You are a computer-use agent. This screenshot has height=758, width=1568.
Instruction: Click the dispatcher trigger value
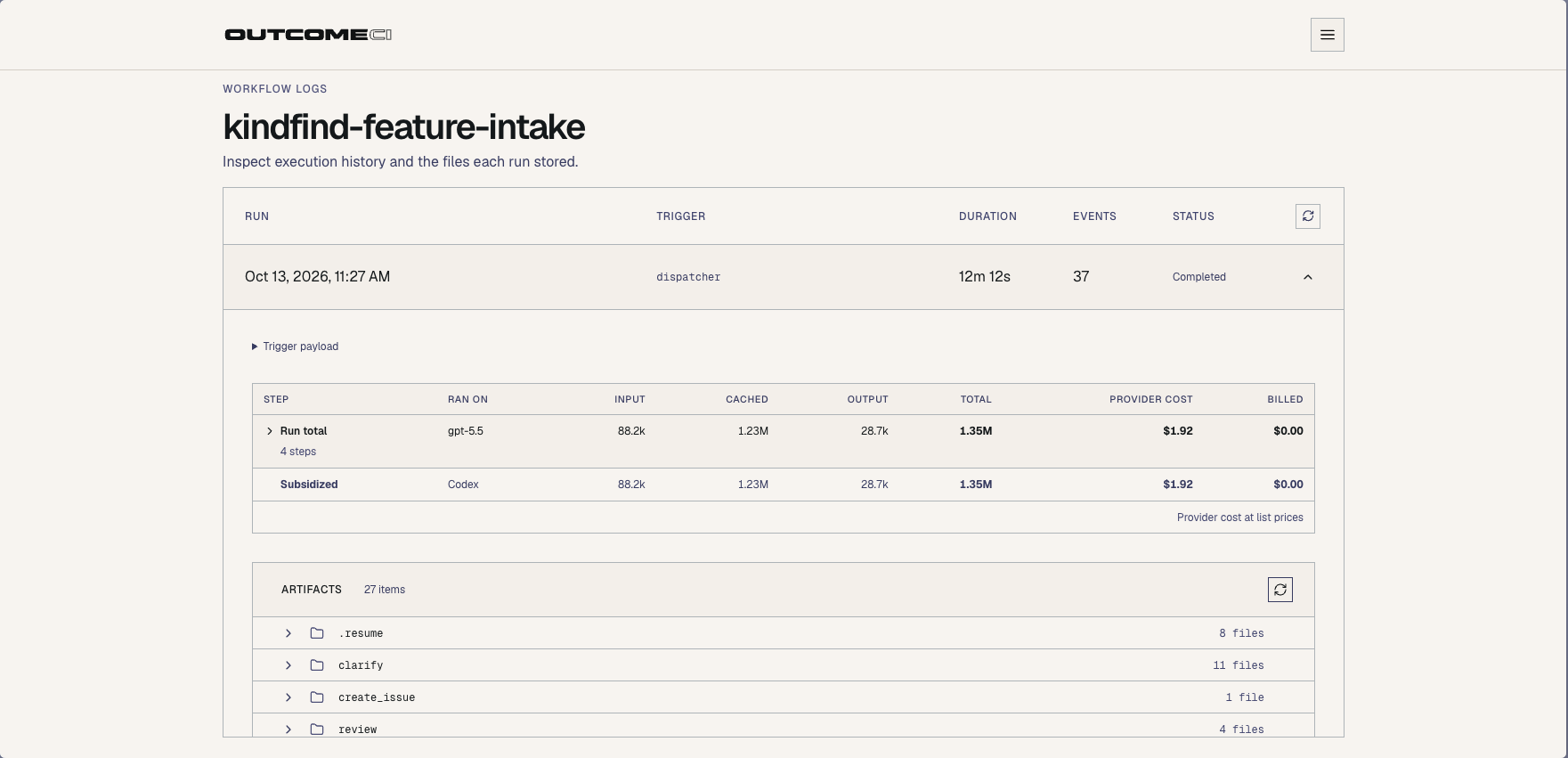[688, 277]
